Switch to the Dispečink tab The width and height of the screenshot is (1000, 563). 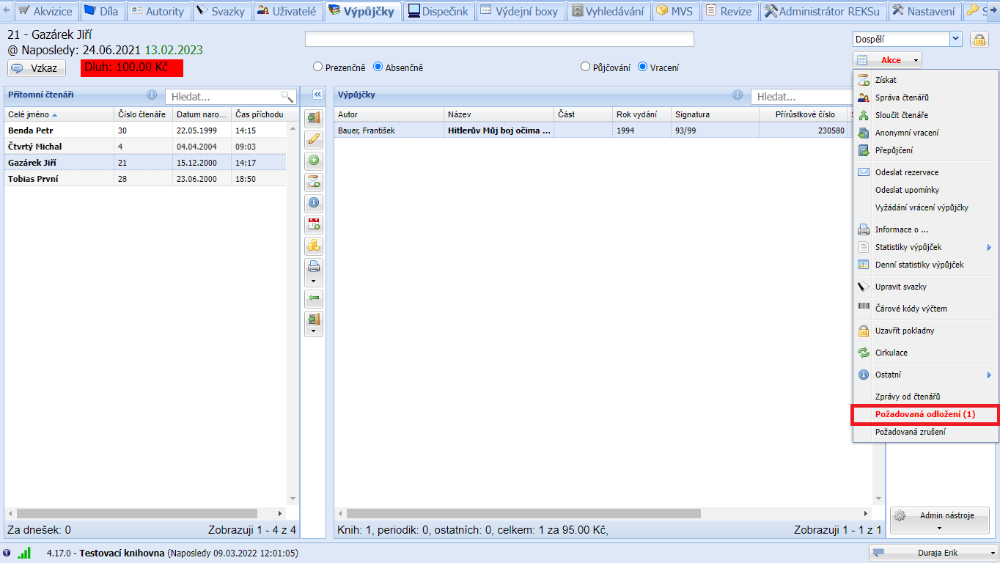pos(437,11)
